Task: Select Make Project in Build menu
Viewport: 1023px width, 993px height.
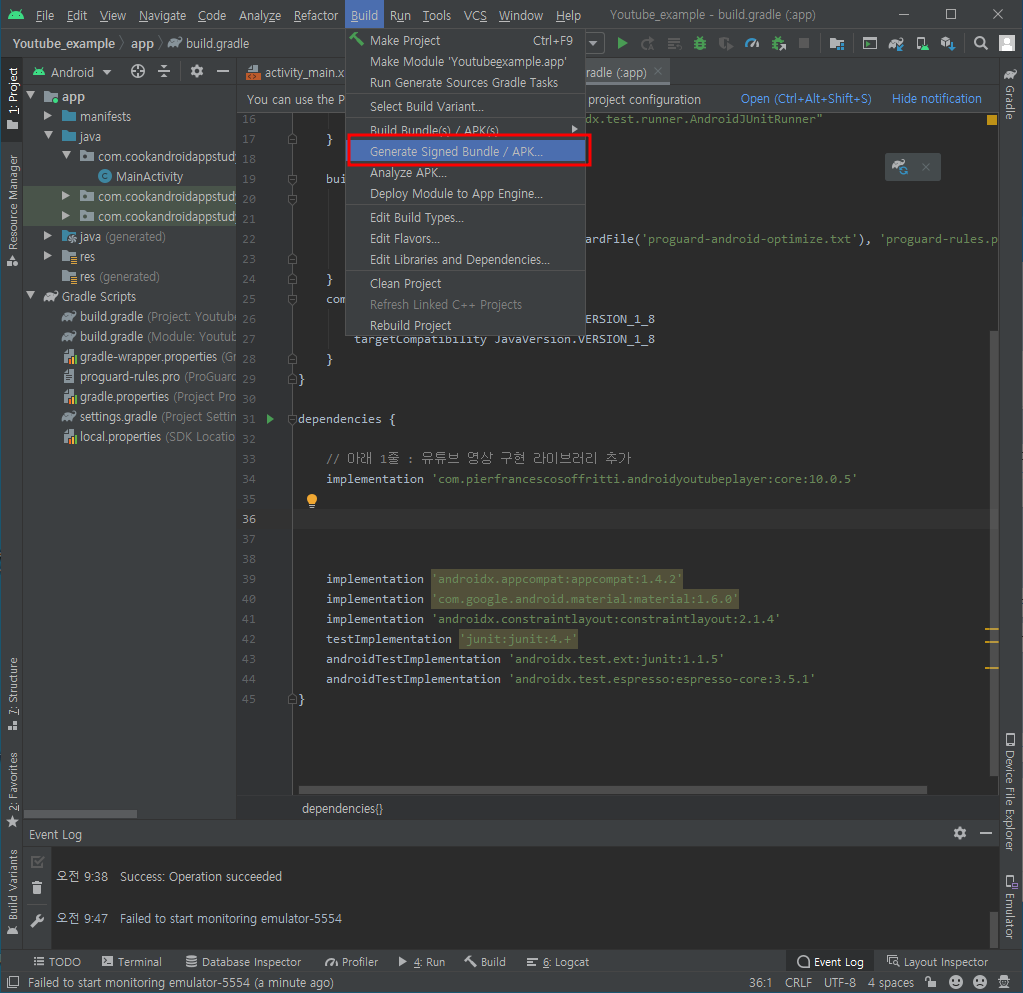Action: (466, 40)
